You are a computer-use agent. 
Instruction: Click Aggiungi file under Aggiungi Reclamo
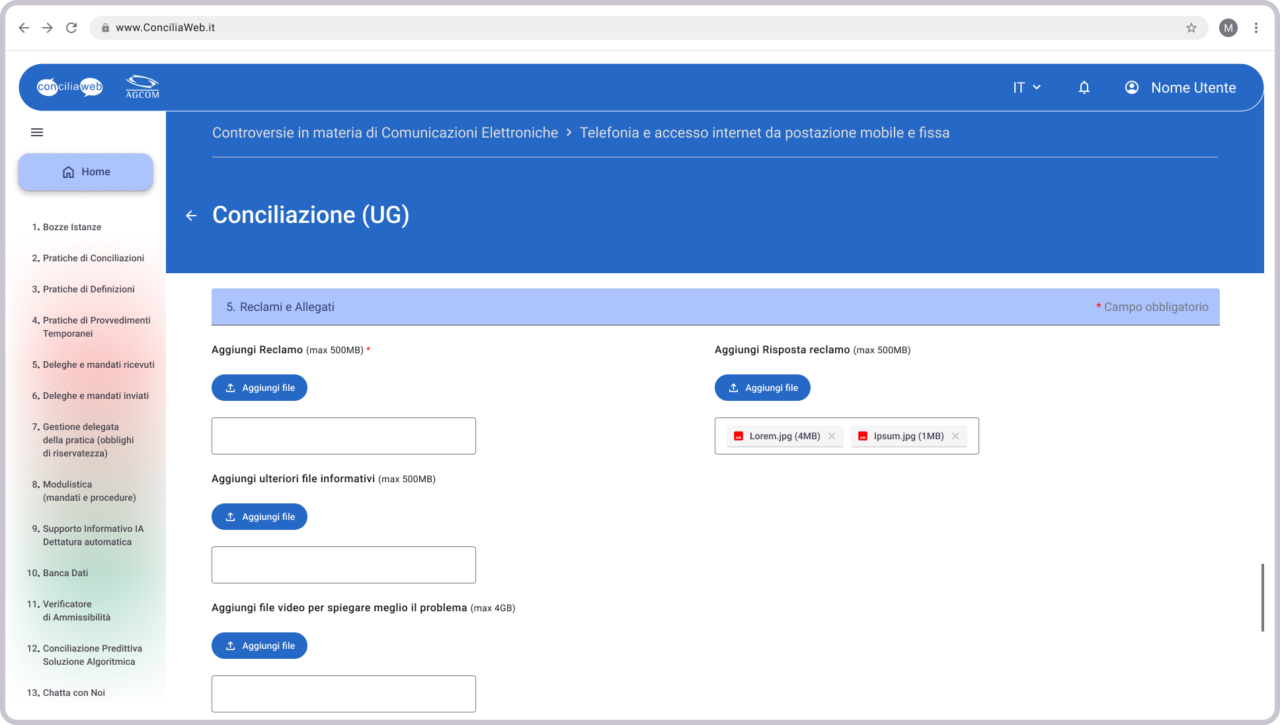[x=259, y=388]
